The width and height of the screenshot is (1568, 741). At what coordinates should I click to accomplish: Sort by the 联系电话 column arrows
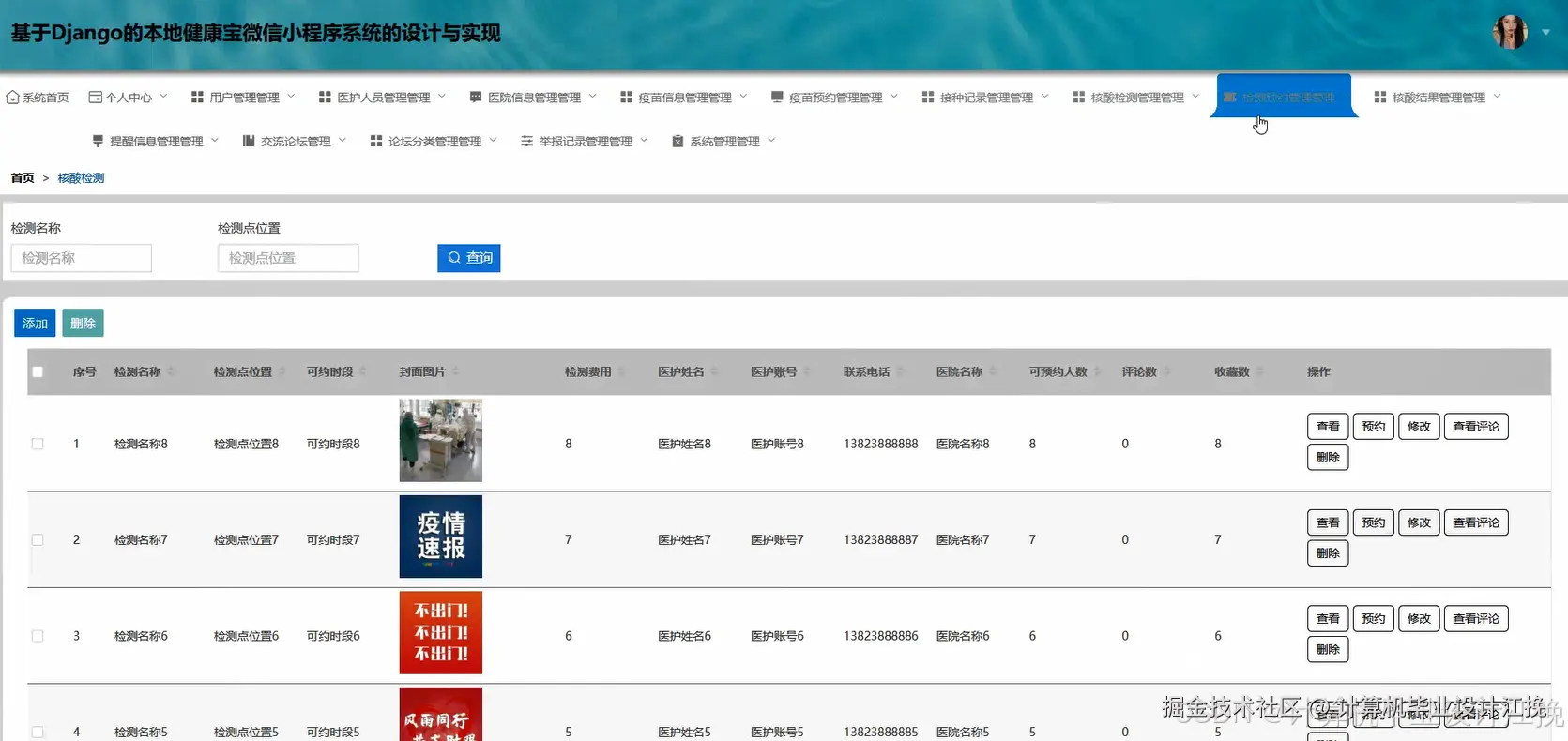click(900, 372)
